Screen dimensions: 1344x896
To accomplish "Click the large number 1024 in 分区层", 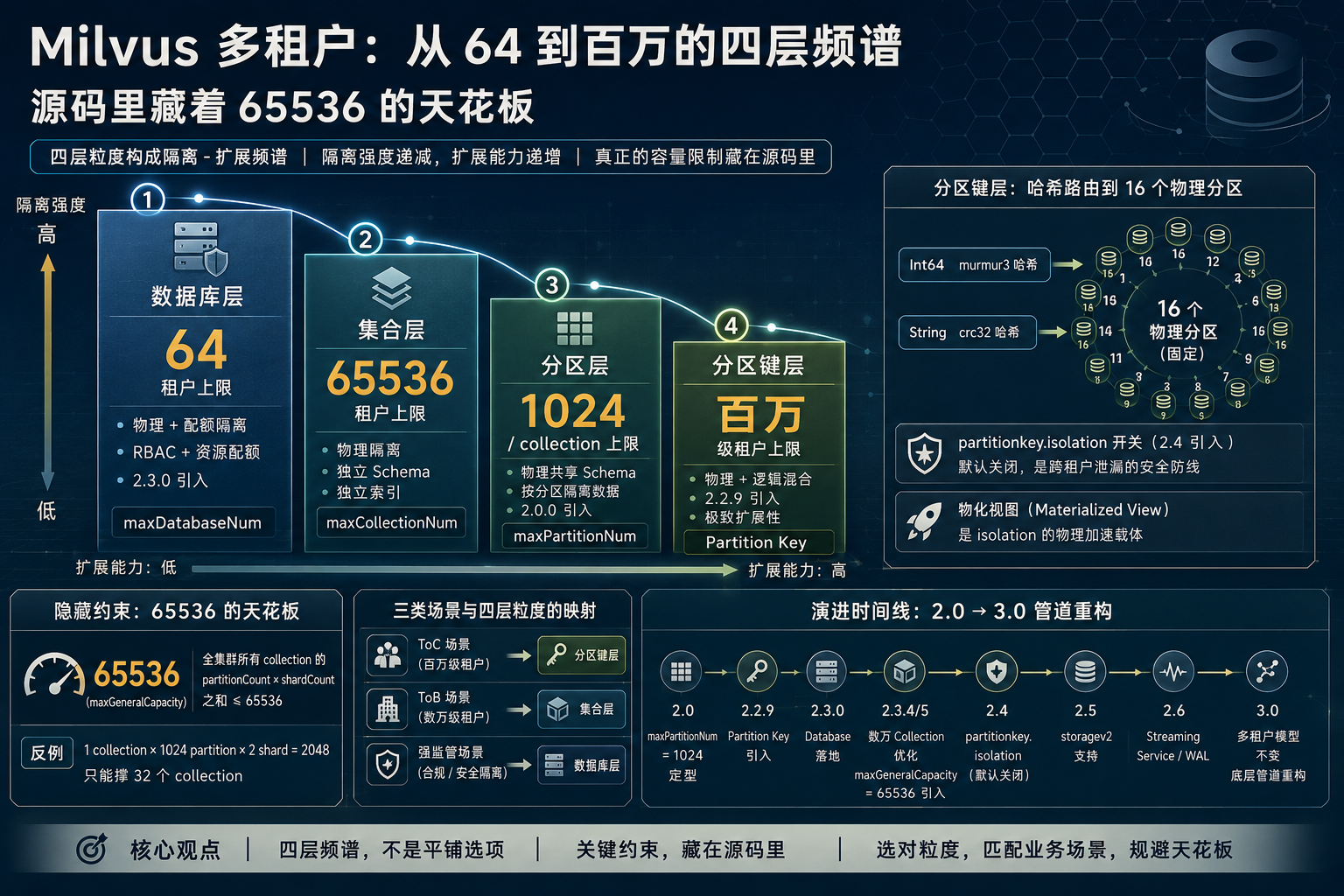I will (x=573, y=411).
